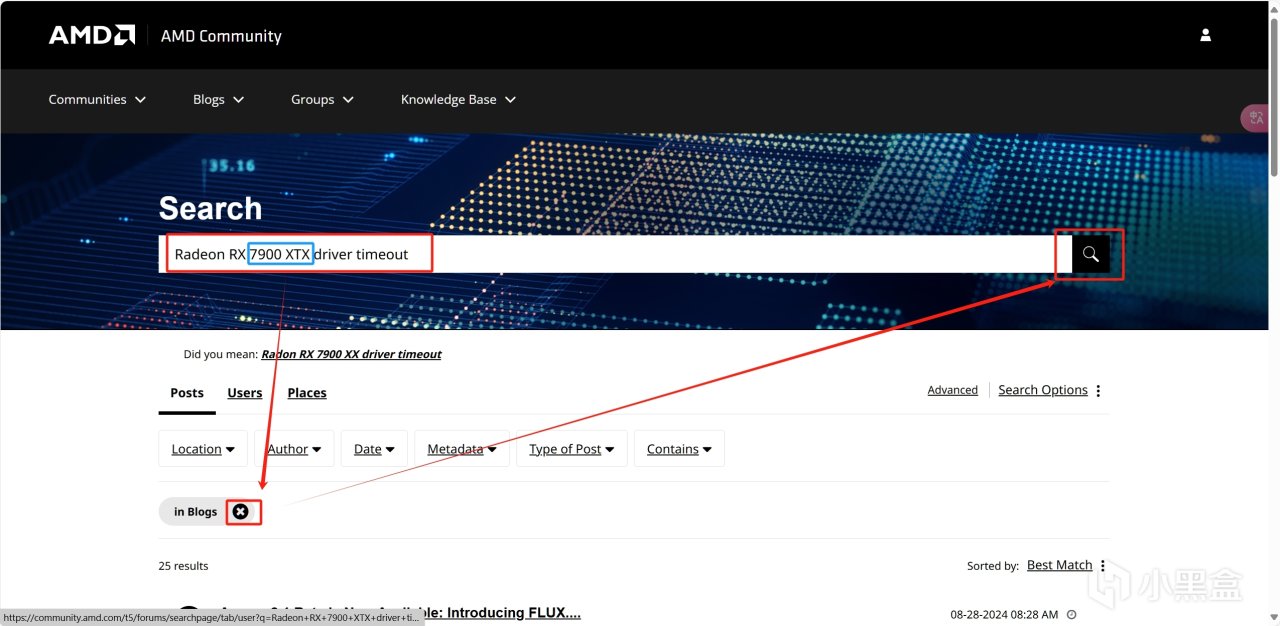
Task: Click the "25 results" count text
Action: pos(183,566)
